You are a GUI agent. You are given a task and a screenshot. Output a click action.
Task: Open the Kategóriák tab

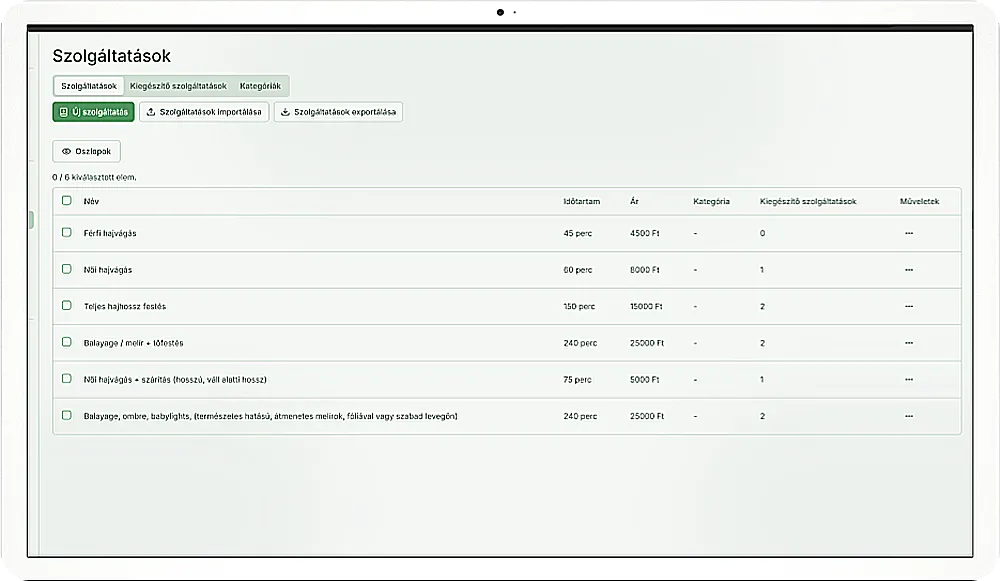point(260,86)
